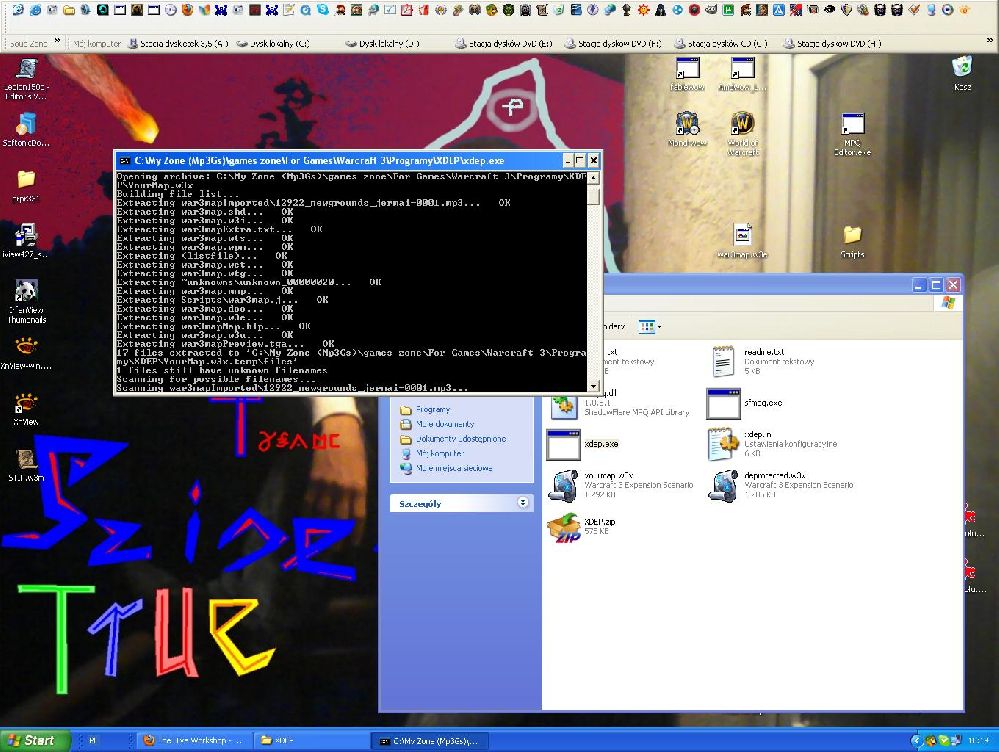Open the Views dropdown in Explorer toolbar
The width and height of the screenshot is (999, 752).
click(x=650, y=327)
